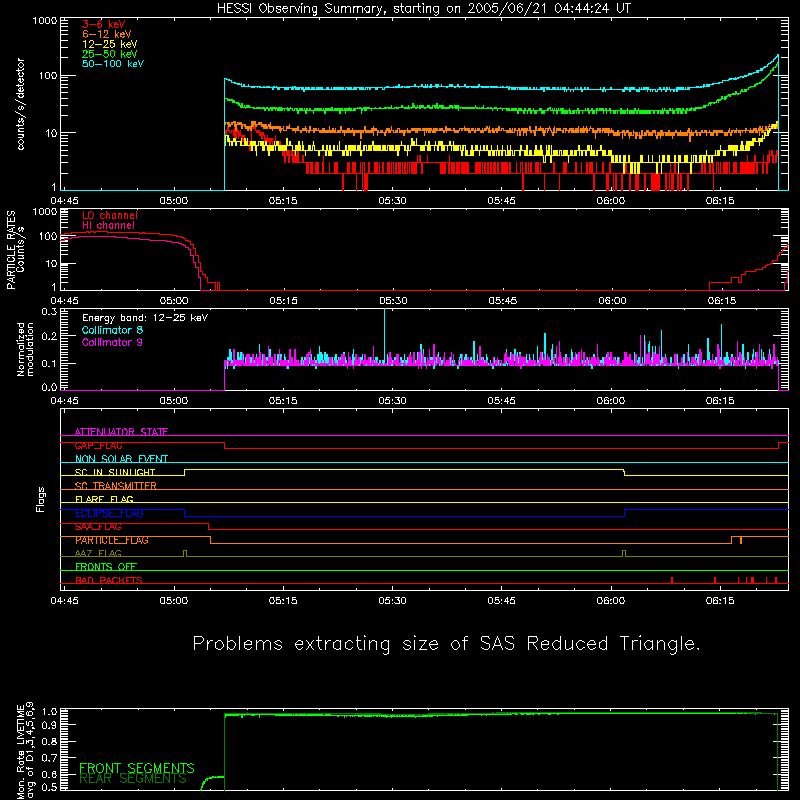This screenshot has width=800, height=800.
Task: Click the 'Energy band: 12-25 keV' label
Action: pyautogui.click(x=145, y=318)
